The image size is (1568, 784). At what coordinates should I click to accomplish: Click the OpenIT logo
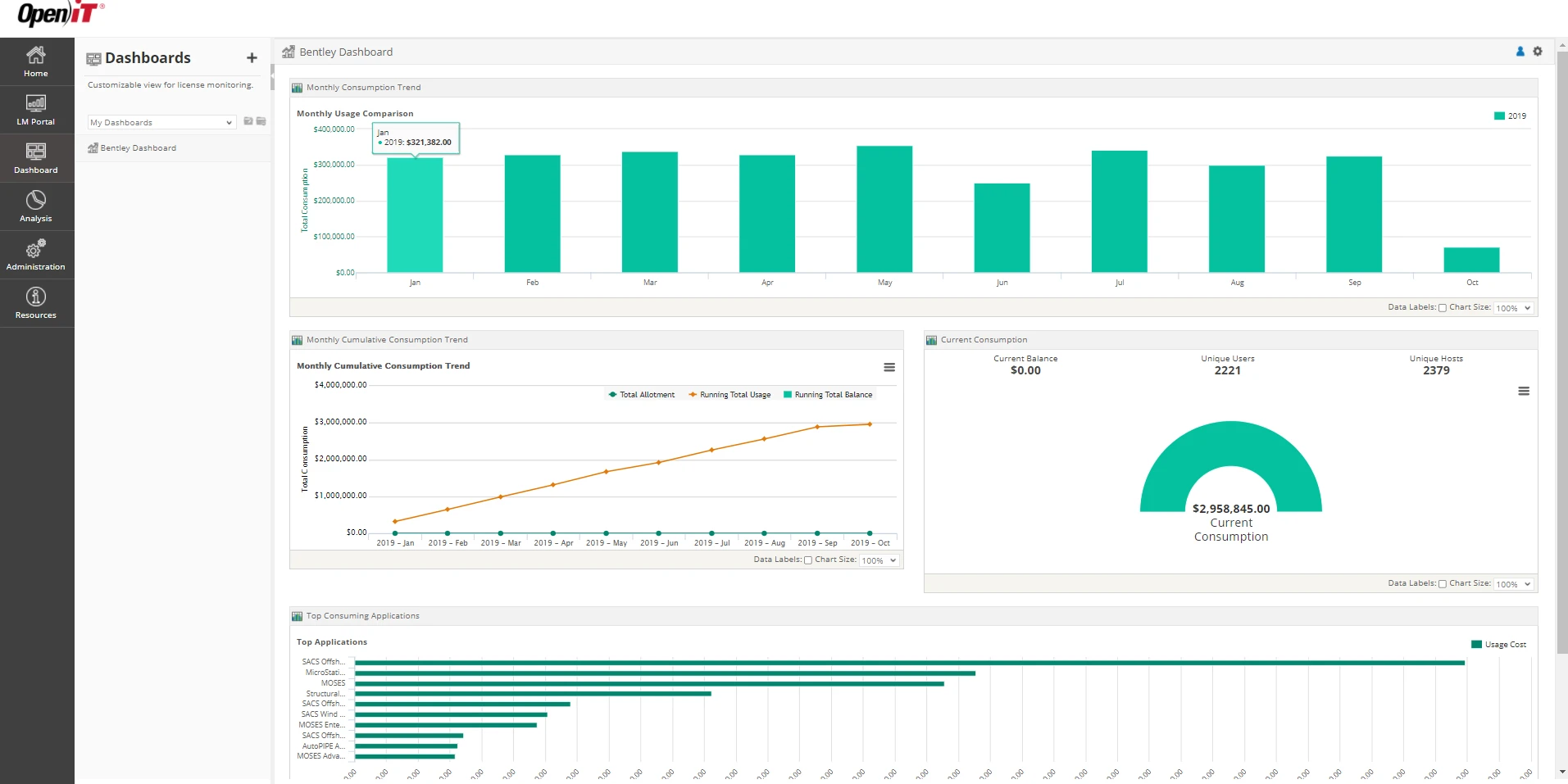pos(61,14)
